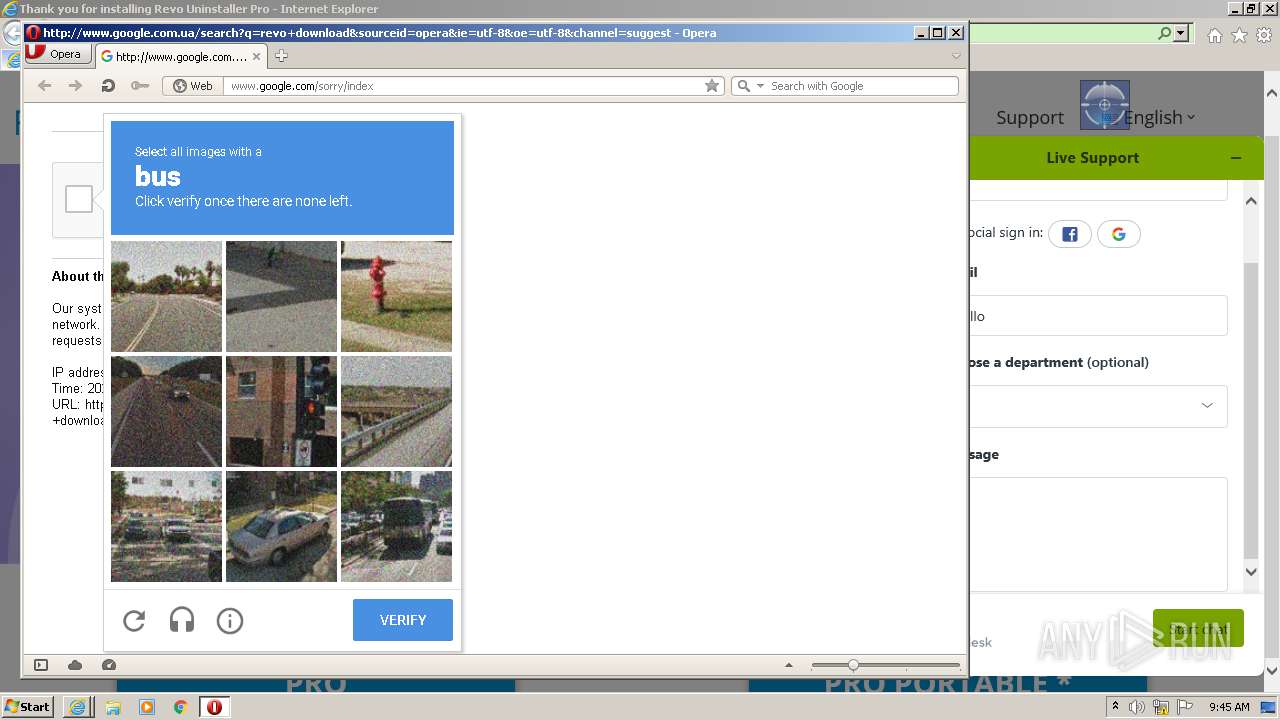Open Opera zoom level menu arrow
Viewport: 1280px width, 720px height.
[x=789, y=665]
